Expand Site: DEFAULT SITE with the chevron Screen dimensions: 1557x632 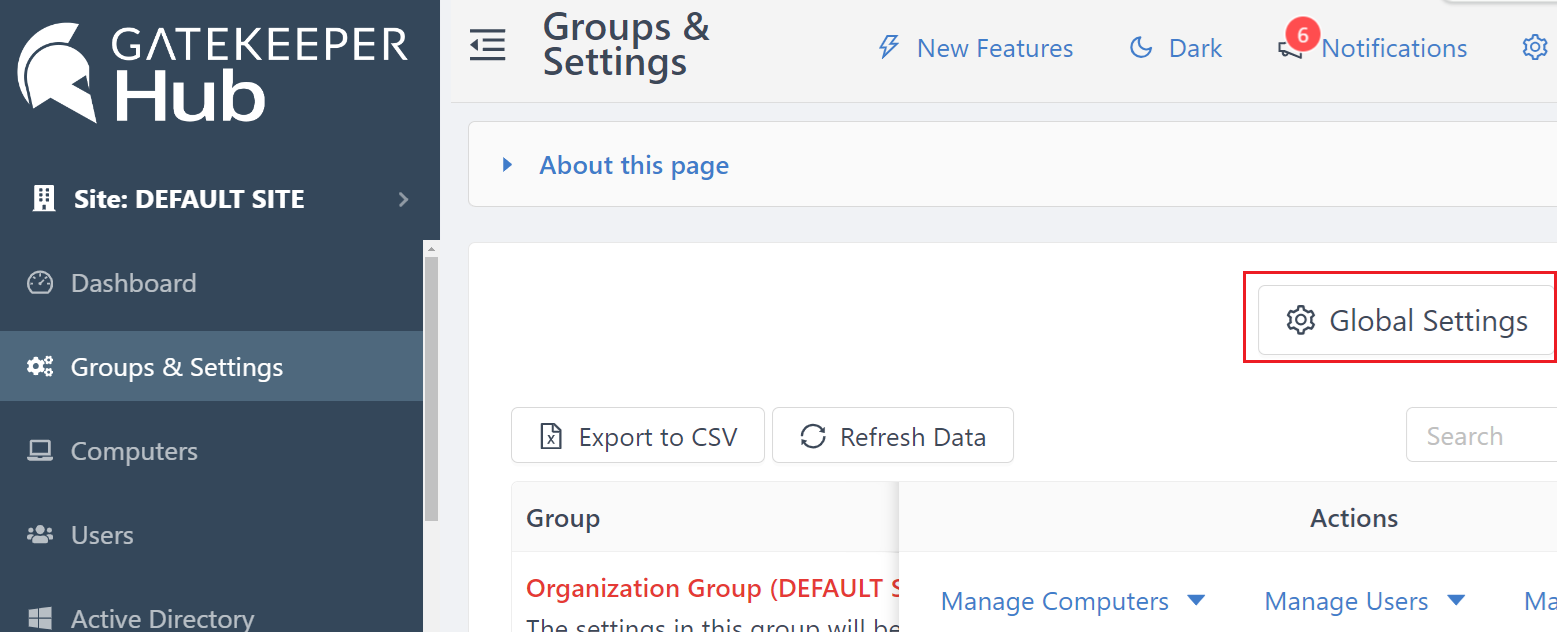(403, 199)
